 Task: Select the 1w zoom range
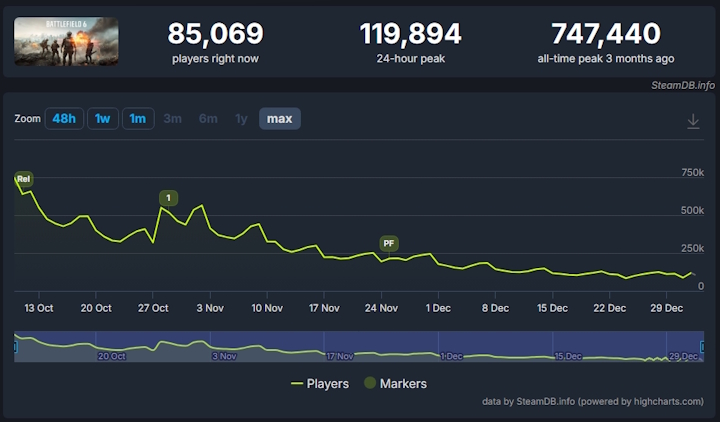click(x=103, y=118)
